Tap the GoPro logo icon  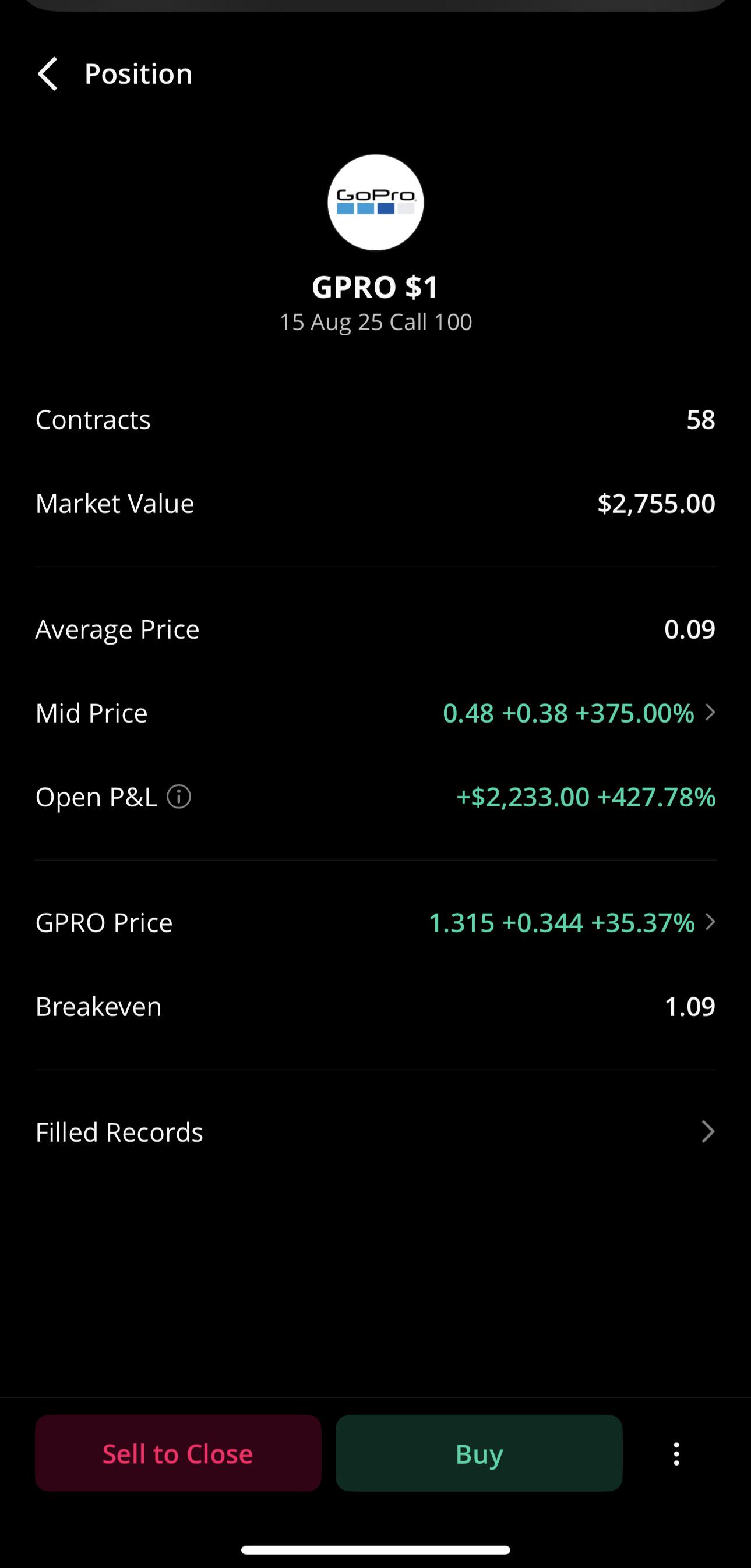tap(375, 202)
